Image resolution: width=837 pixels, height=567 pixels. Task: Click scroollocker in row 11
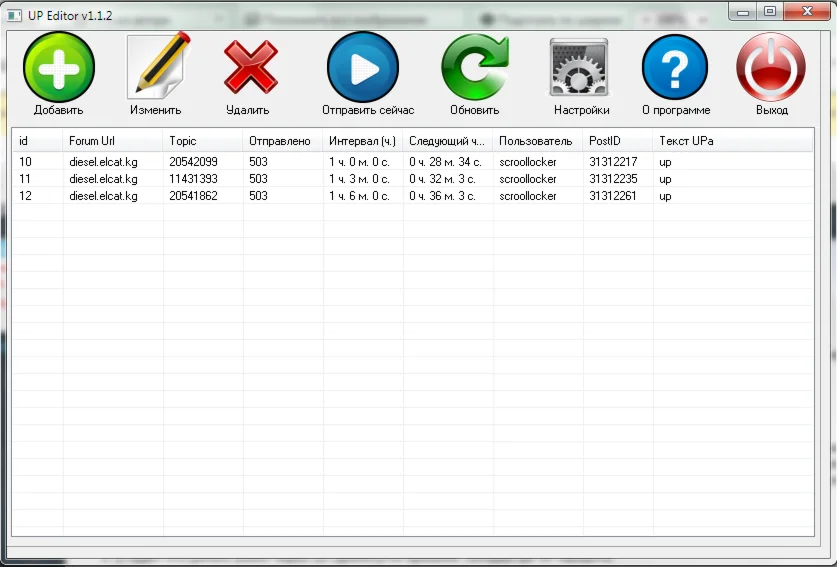(528, 179)
